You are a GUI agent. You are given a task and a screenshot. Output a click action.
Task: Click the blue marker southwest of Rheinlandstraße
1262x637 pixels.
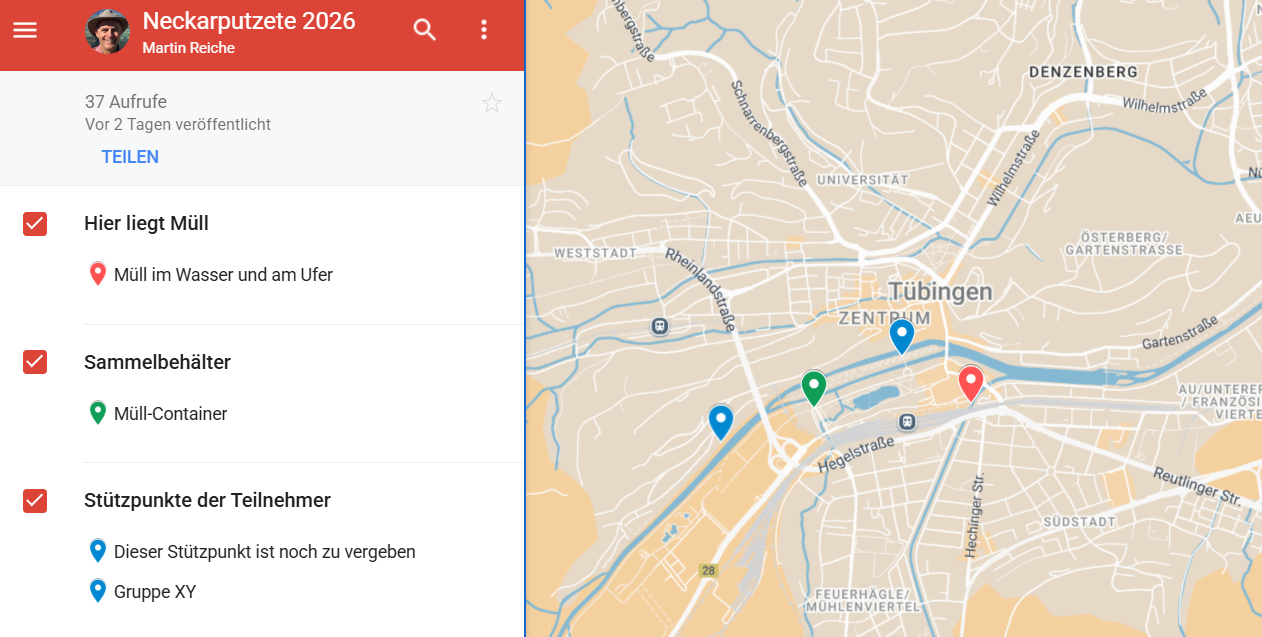[720, 420]
